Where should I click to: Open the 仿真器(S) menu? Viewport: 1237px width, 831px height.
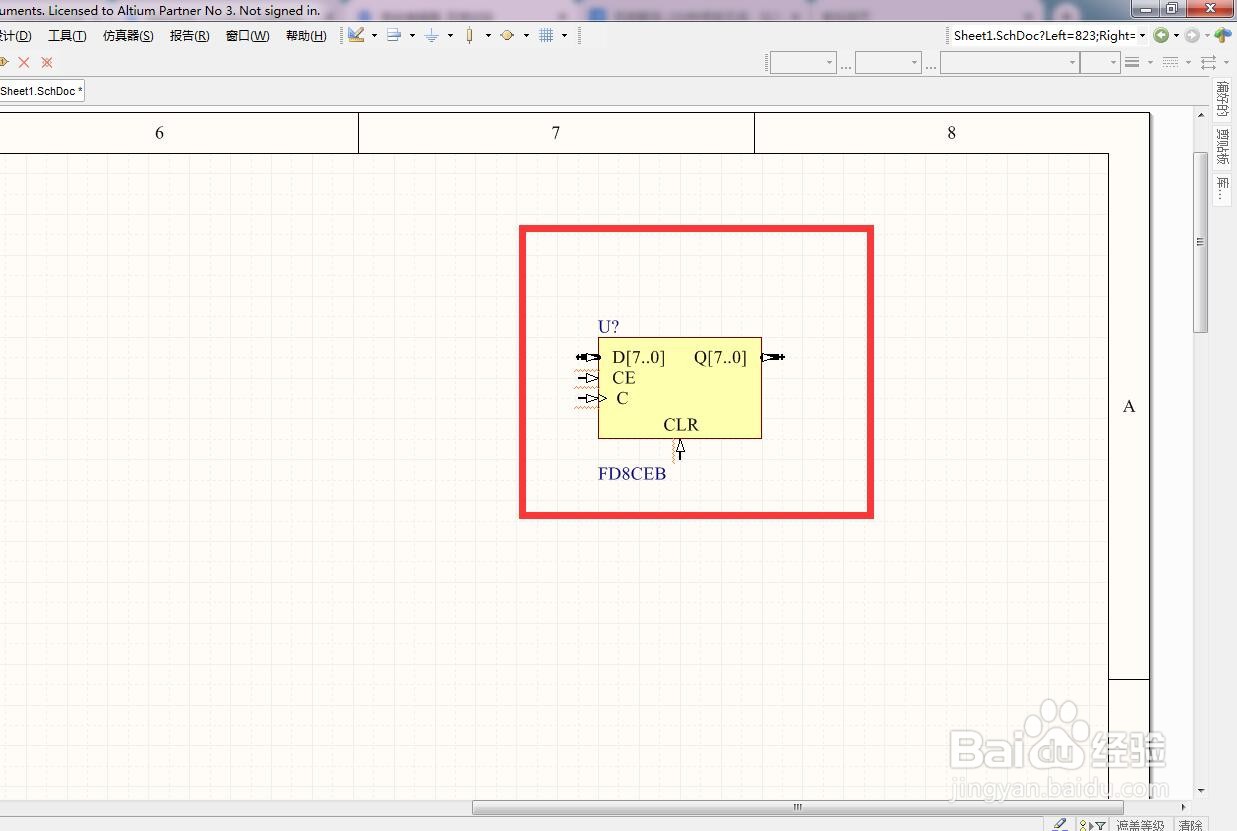pyautogui.click(x=128, y=35)
